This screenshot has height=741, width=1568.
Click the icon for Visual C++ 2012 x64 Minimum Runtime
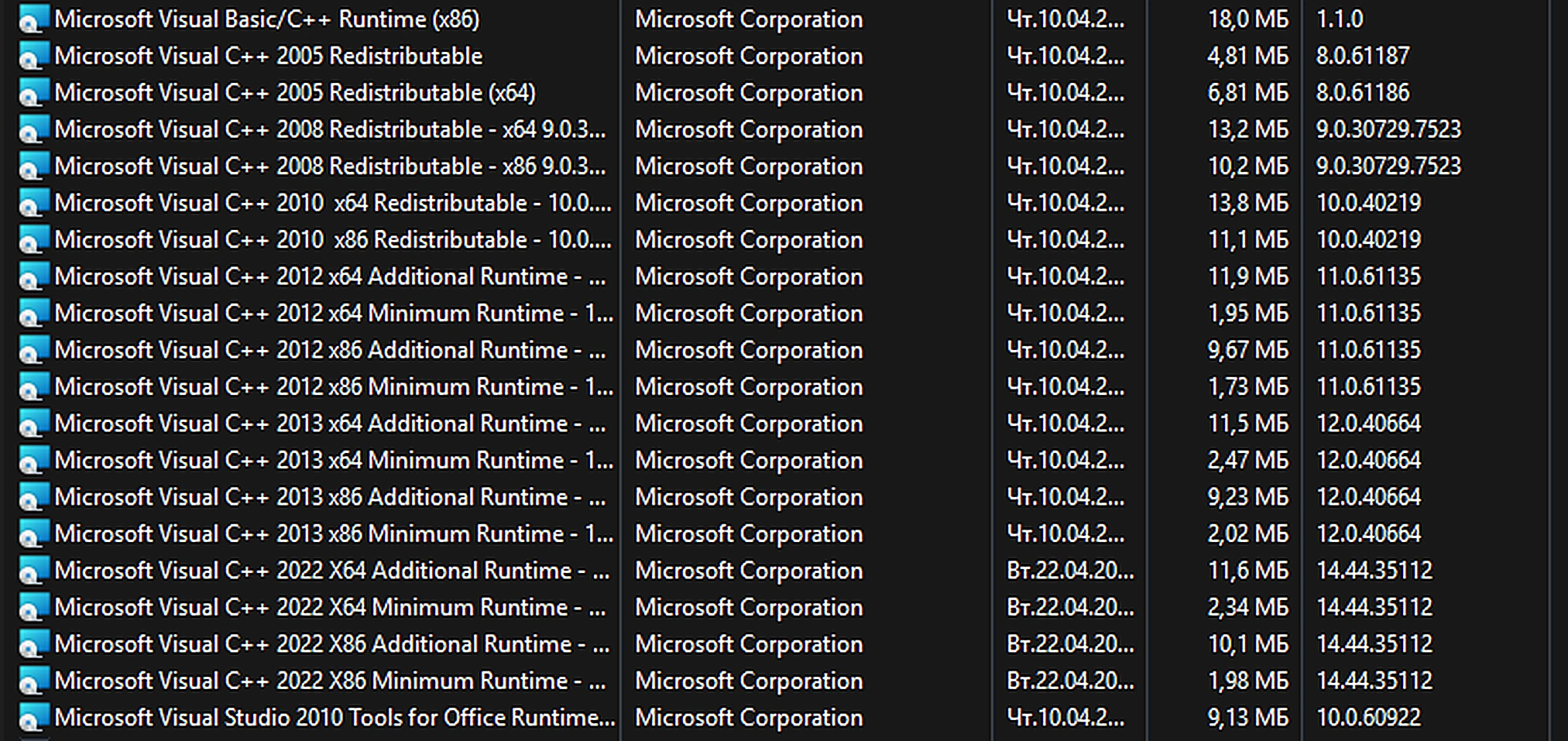tap(33, 314)
